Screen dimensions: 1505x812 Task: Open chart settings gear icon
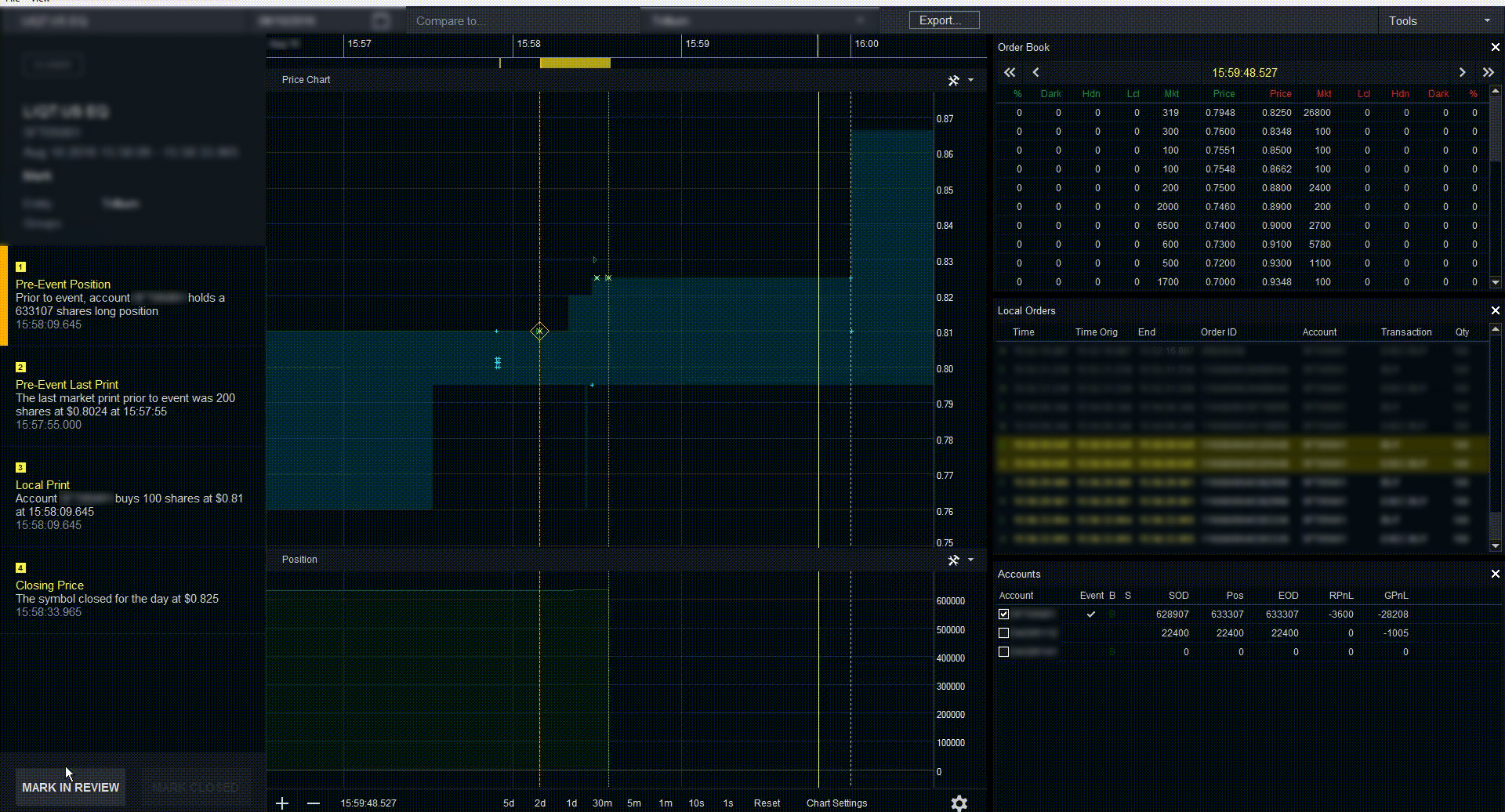(959, 803)
